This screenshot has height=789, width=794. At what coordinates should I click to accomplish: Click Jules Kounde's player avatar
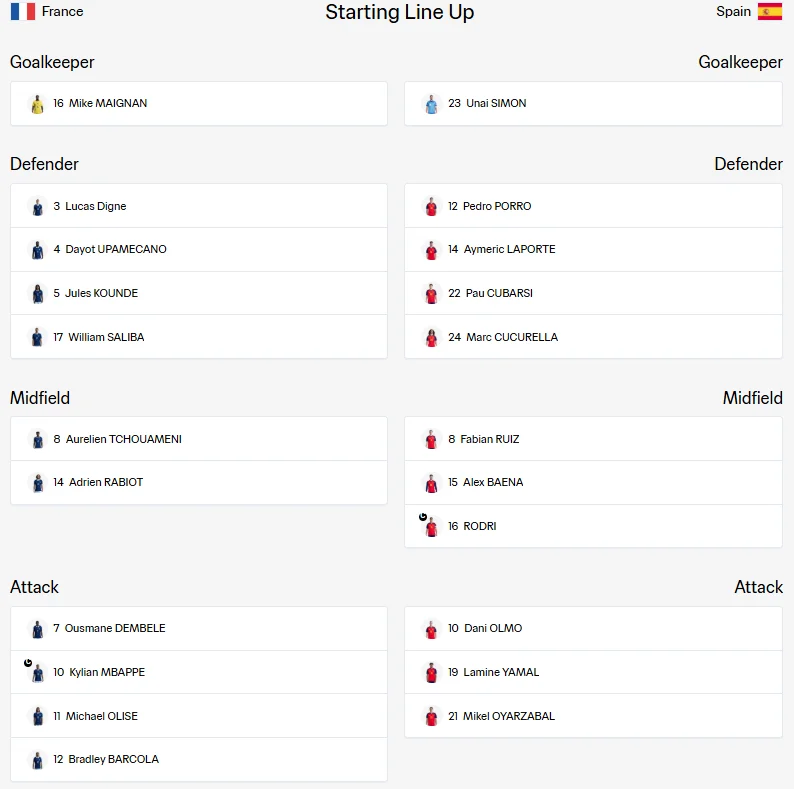37,294
